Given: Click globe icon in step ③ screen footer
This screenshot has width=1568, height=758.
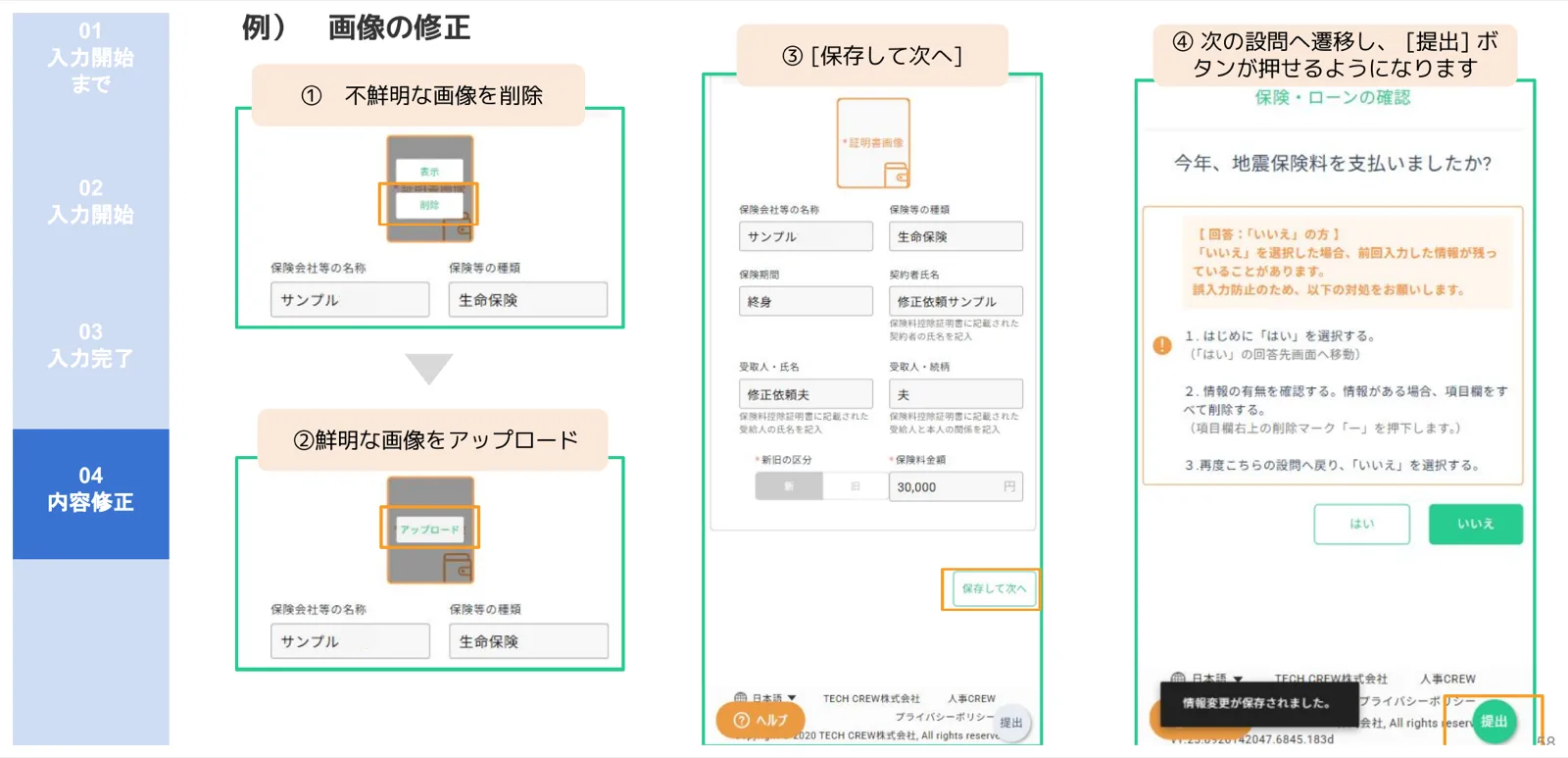Looking at the screenshot, I should [741, 699].
